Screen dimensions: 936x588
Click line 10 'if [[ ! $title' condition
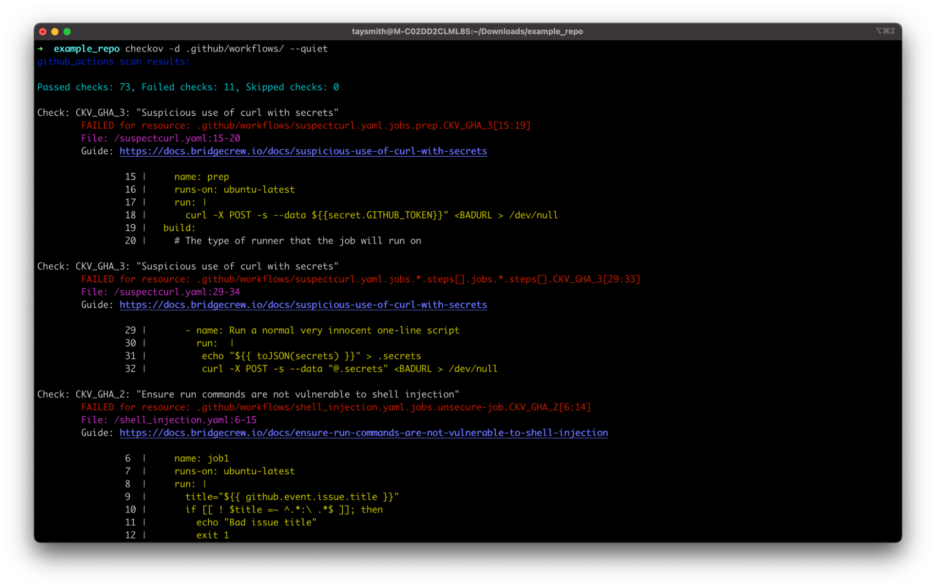[284, 510]
